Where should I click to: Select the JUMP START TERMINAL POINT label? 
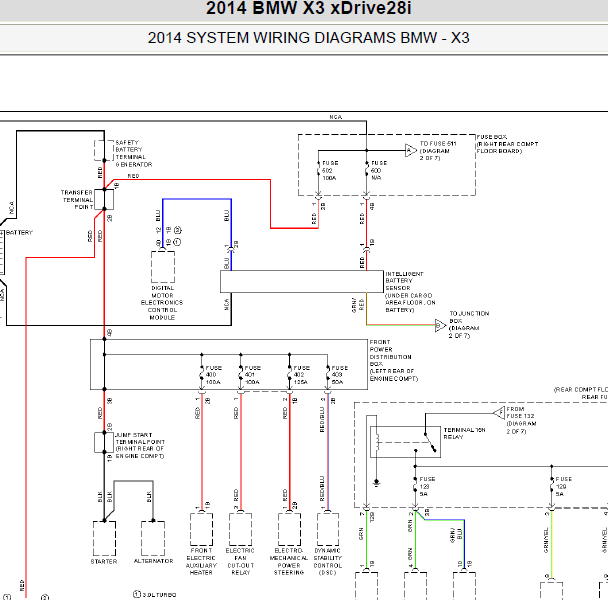click(x=140, y=445)
